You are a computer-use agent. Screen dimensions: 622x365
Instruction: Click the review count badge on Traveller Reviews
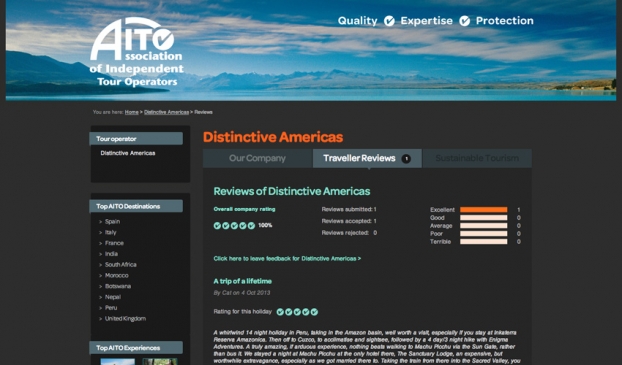(406, 159)
